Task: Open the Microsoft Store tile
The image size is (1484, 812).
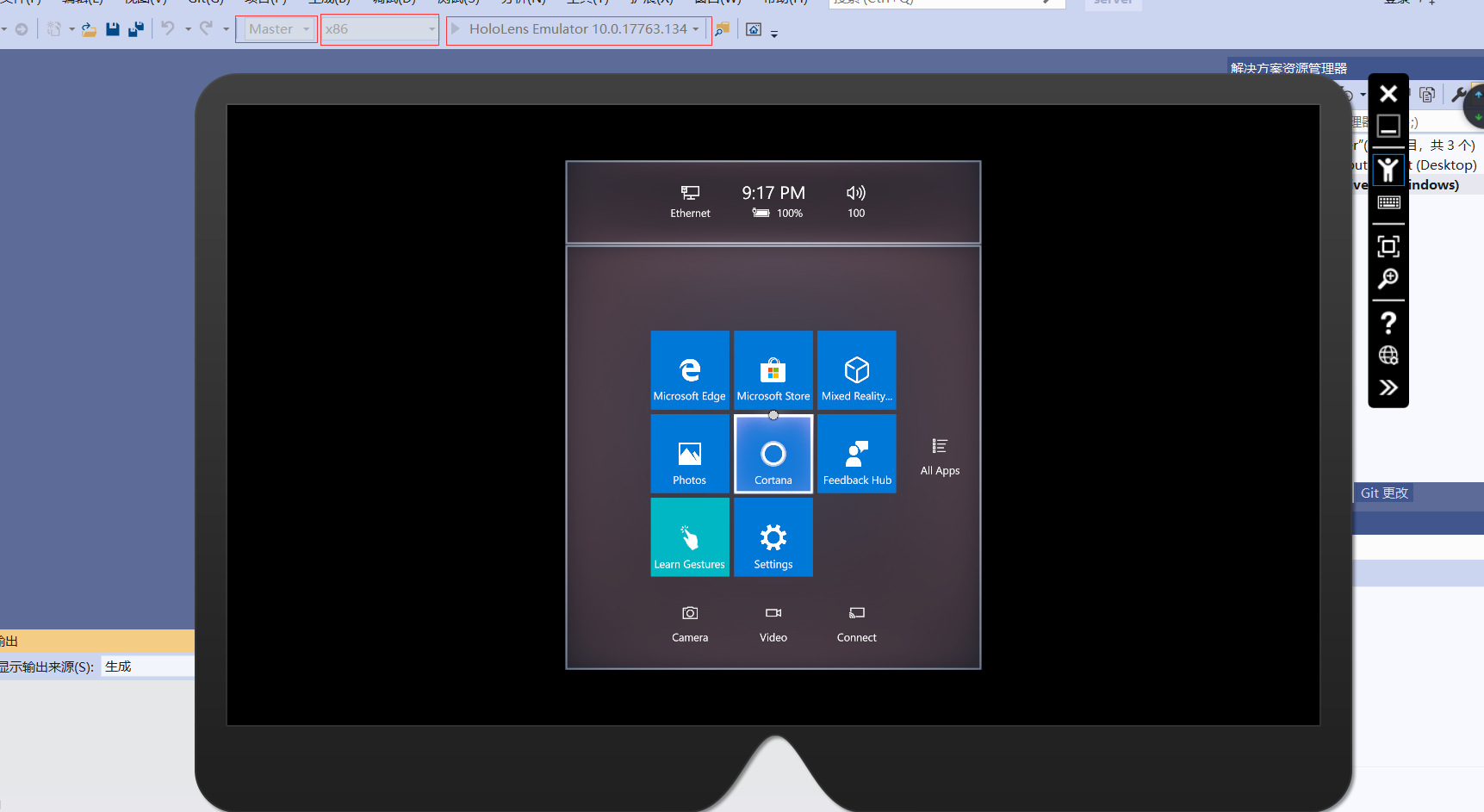Action: [x=773, y=369]
